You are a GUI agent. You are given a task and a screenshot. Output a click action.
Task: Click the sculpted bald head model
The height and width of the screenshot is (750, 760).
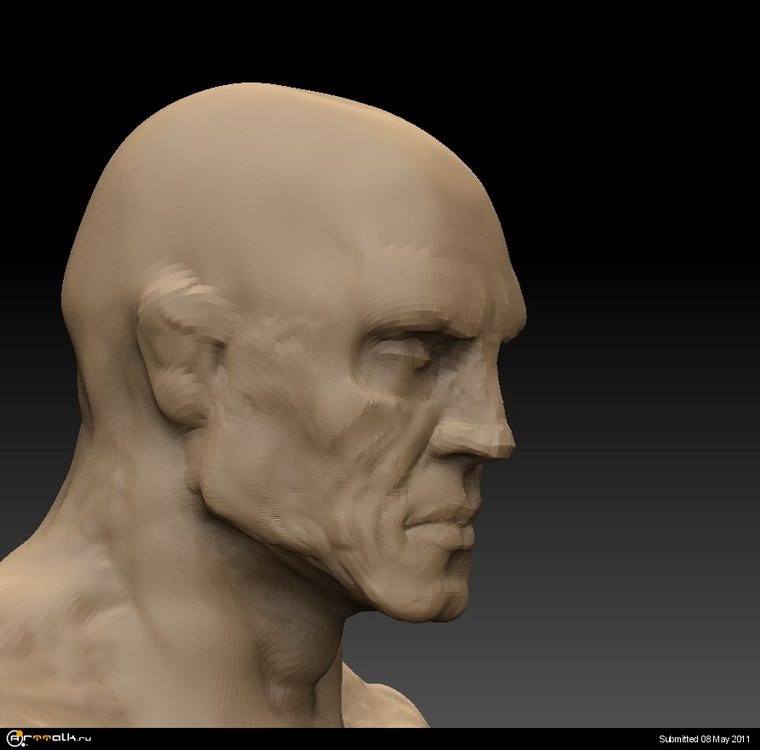pyautogui.click(x=262, y=405)
